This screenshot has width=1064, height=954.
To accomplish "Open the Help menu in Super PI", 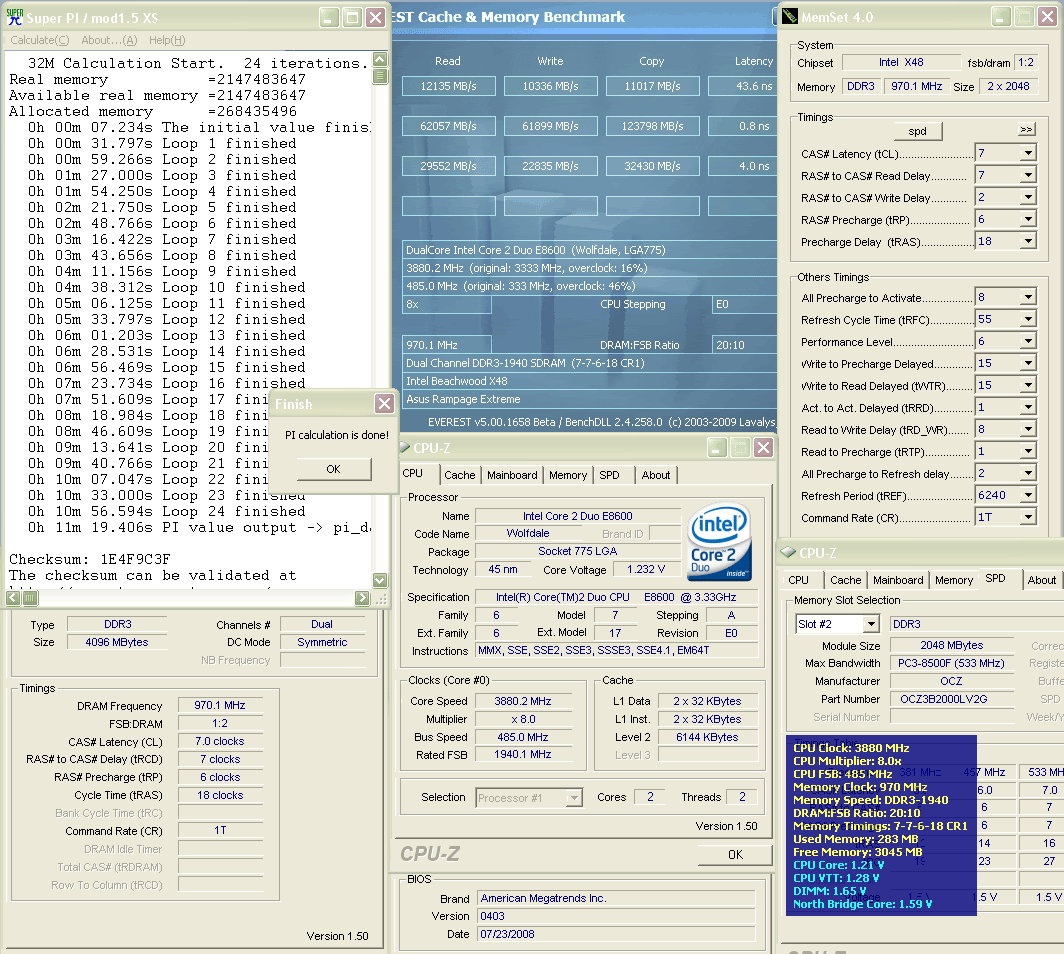I will pyautogui.click(x=167, y=40).
